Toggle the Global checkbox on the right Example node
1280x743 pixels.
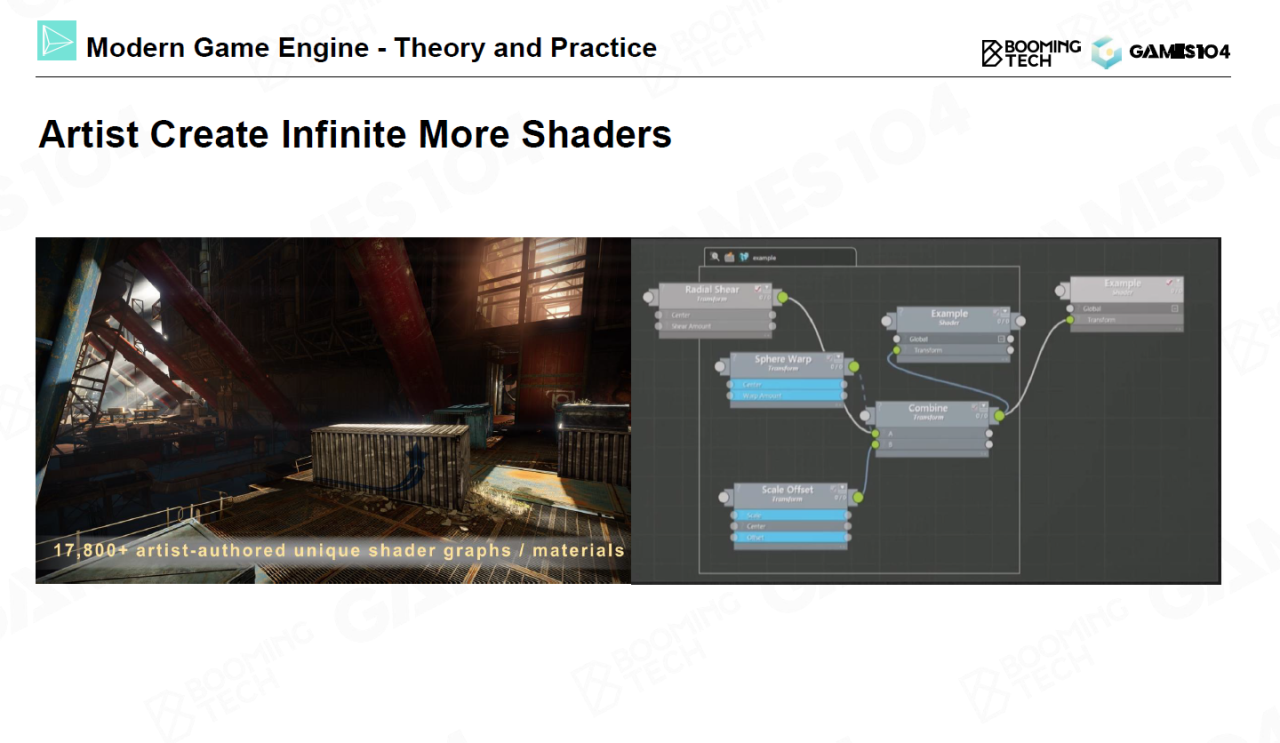tap(1174, 308)
